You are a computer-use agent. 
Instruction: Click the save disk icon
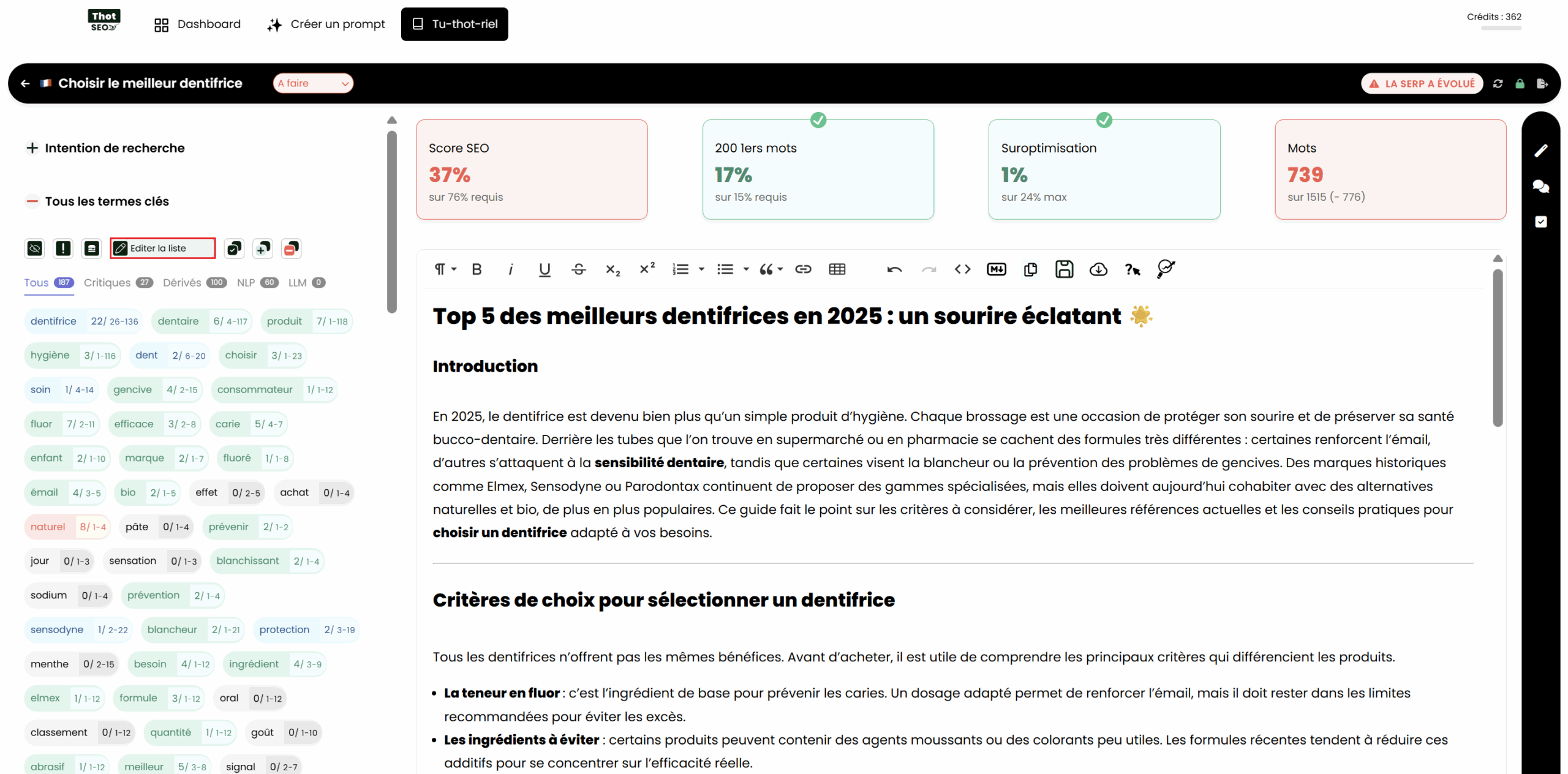(1064, 269)
